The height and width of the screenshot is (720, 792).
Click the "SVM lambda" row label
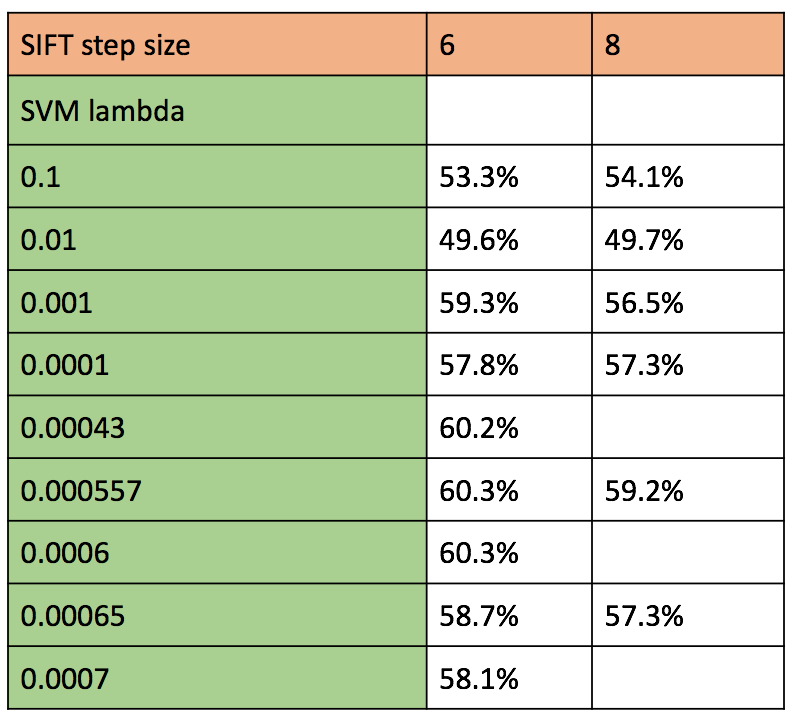point(216,111)
